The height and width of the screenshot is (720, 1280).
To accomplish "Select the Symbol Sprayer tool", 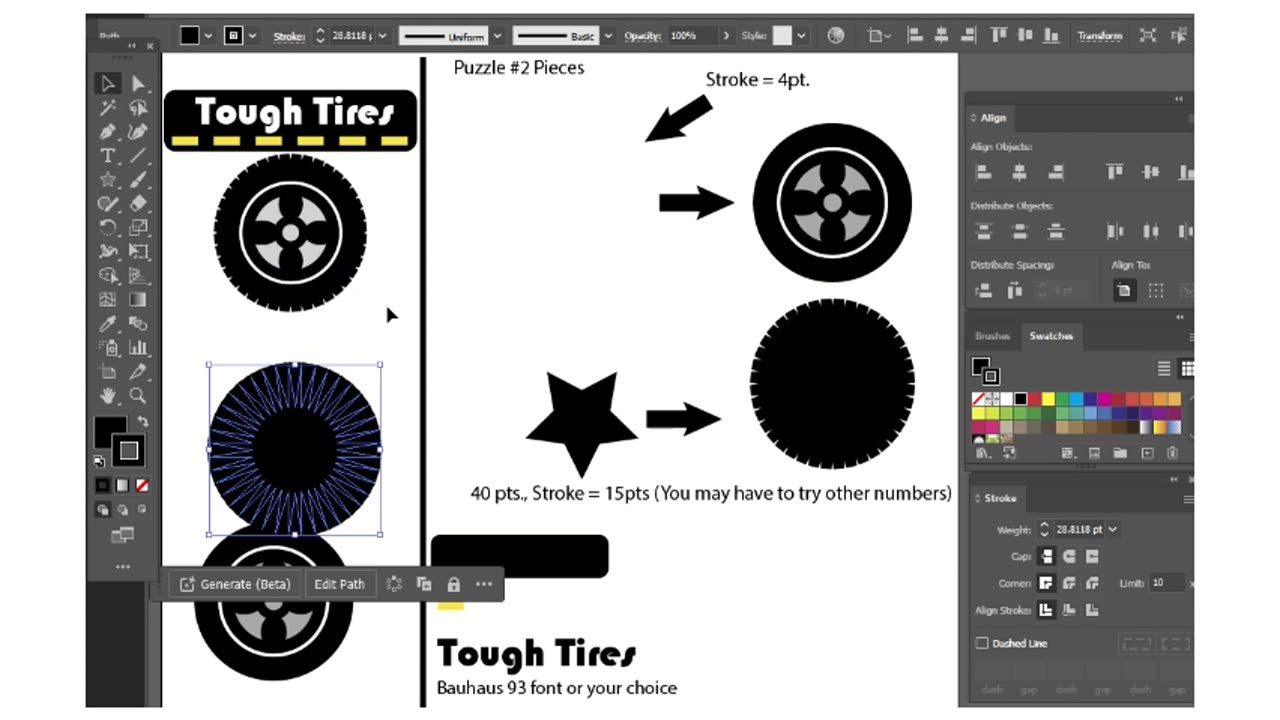I will click(x=108, y=347).
